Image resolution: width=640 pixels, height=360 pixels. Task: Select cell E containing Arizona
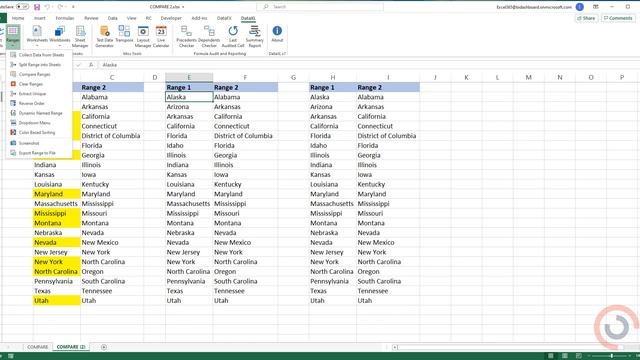(189, 107)
